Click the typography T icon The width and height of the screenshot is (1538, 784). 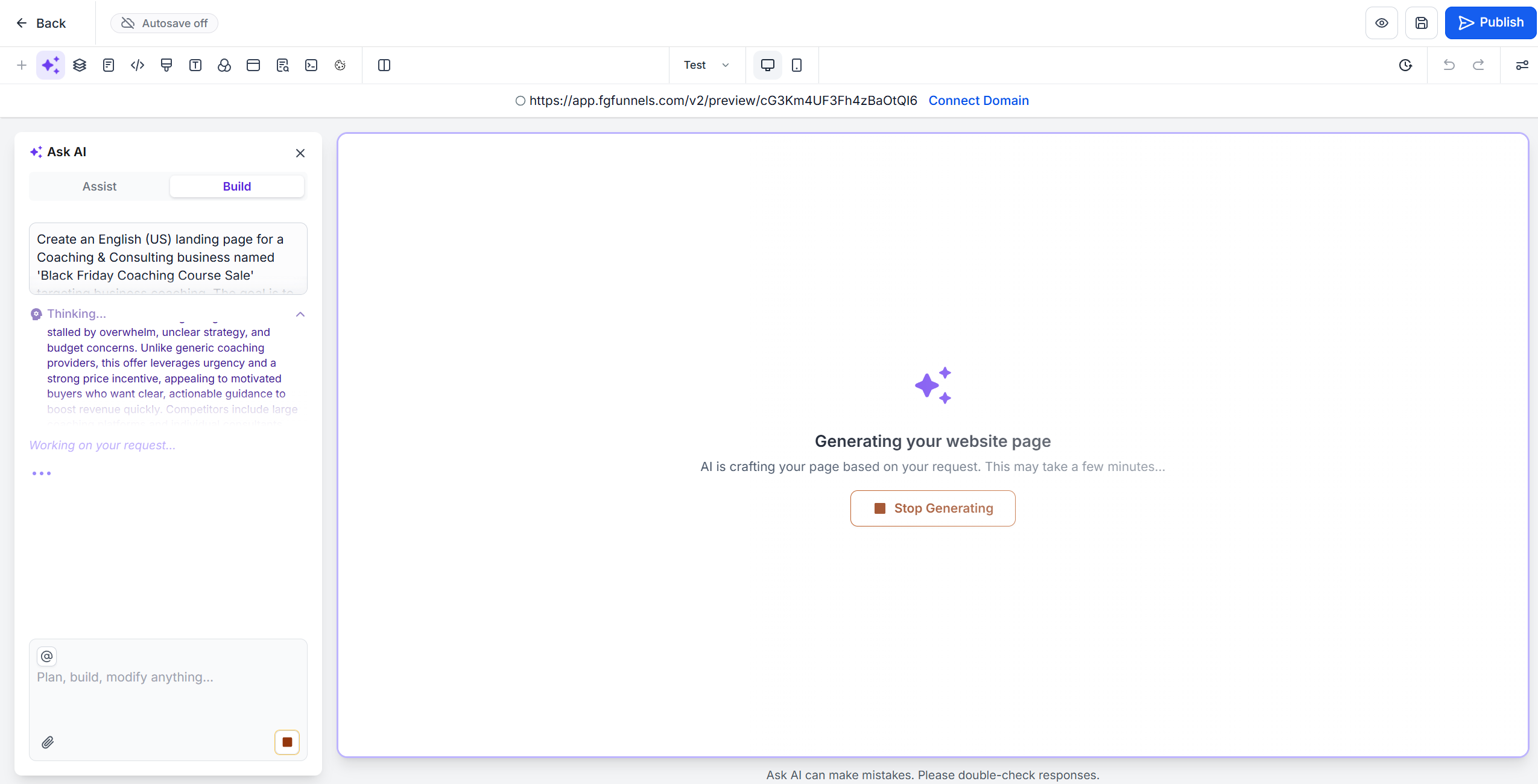[195, 65]
